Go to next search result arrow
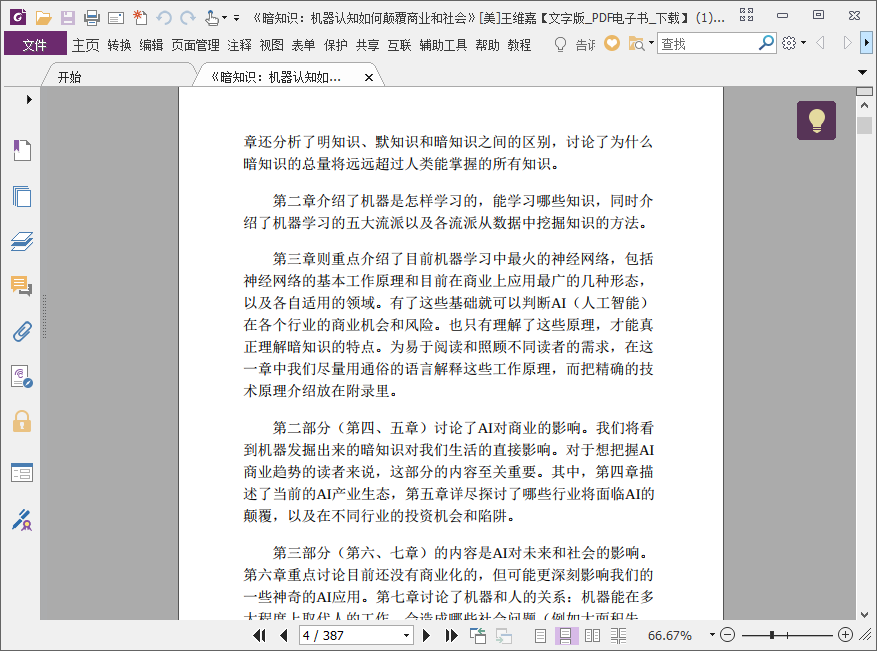This screenshot has height=651, width=877. click(847, 43)
